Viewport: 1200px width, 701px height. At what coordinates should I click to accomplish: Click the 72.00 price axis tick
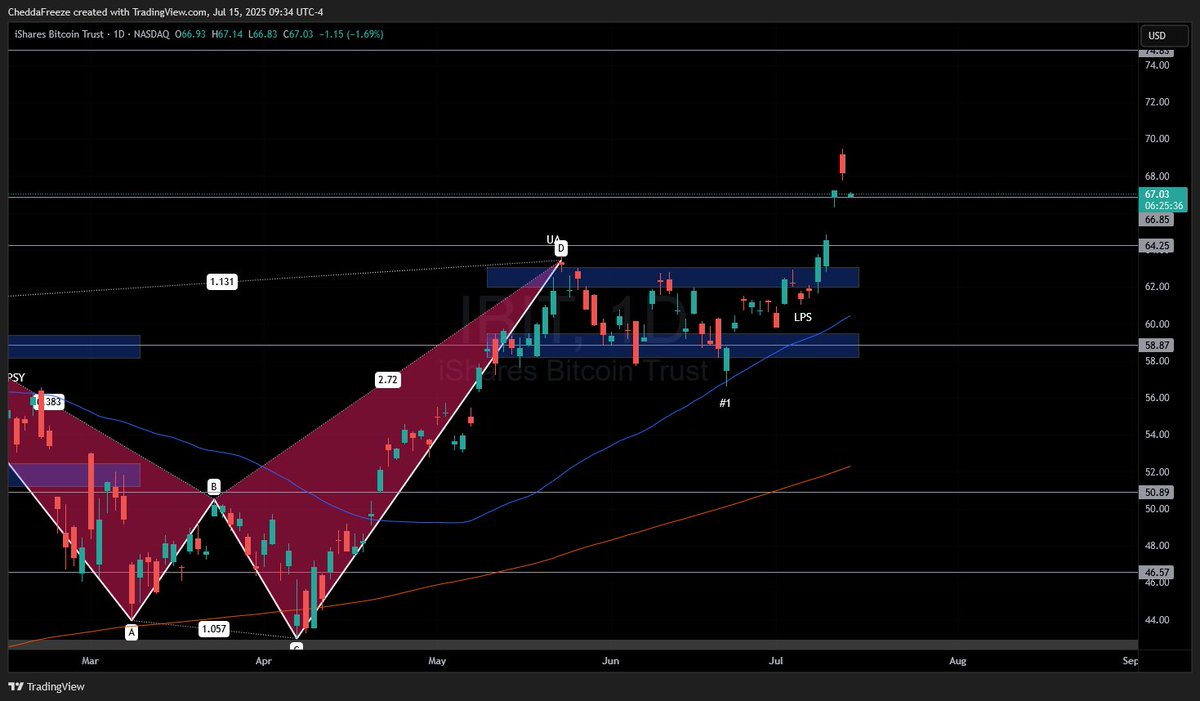click(1157, 102)
